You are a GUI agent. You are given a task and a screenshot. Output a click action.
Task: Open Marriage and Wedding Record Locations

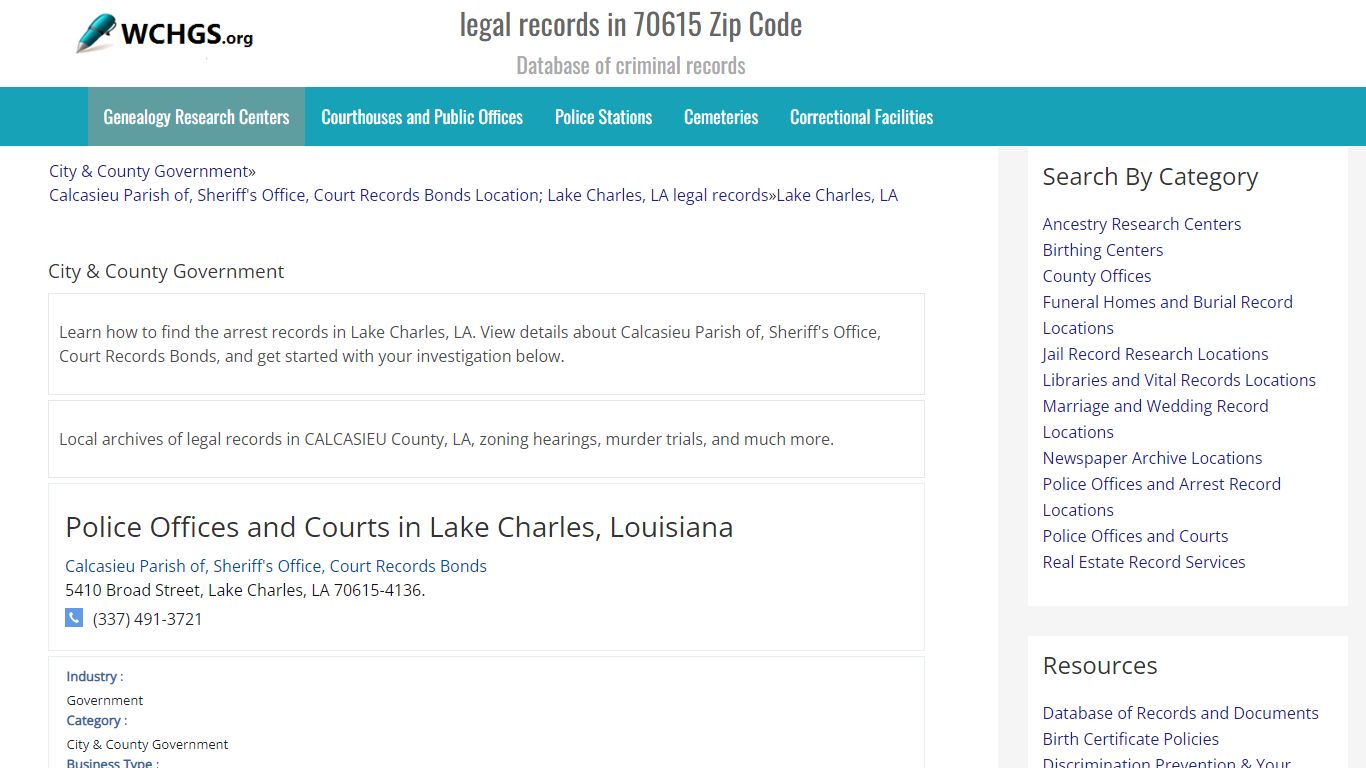click(x=1155, y=419)
